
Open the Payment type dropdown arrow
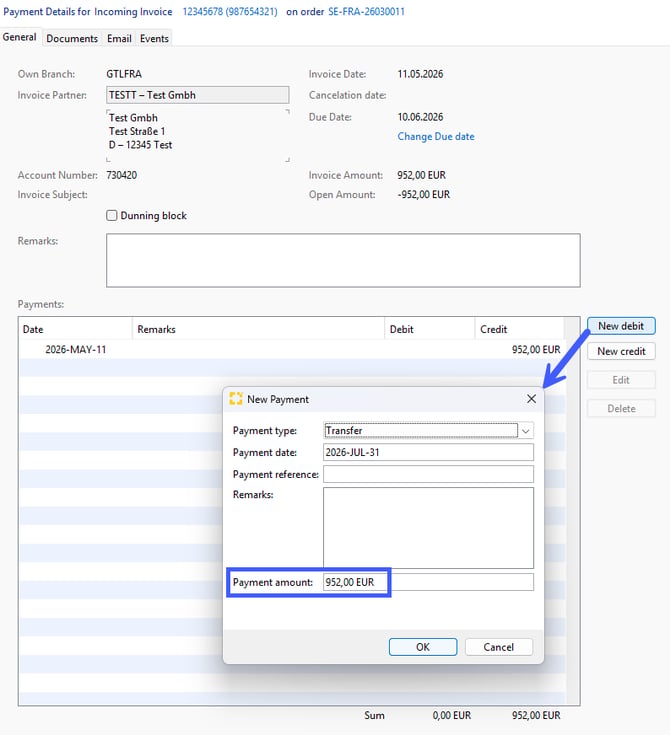point(526,430)
